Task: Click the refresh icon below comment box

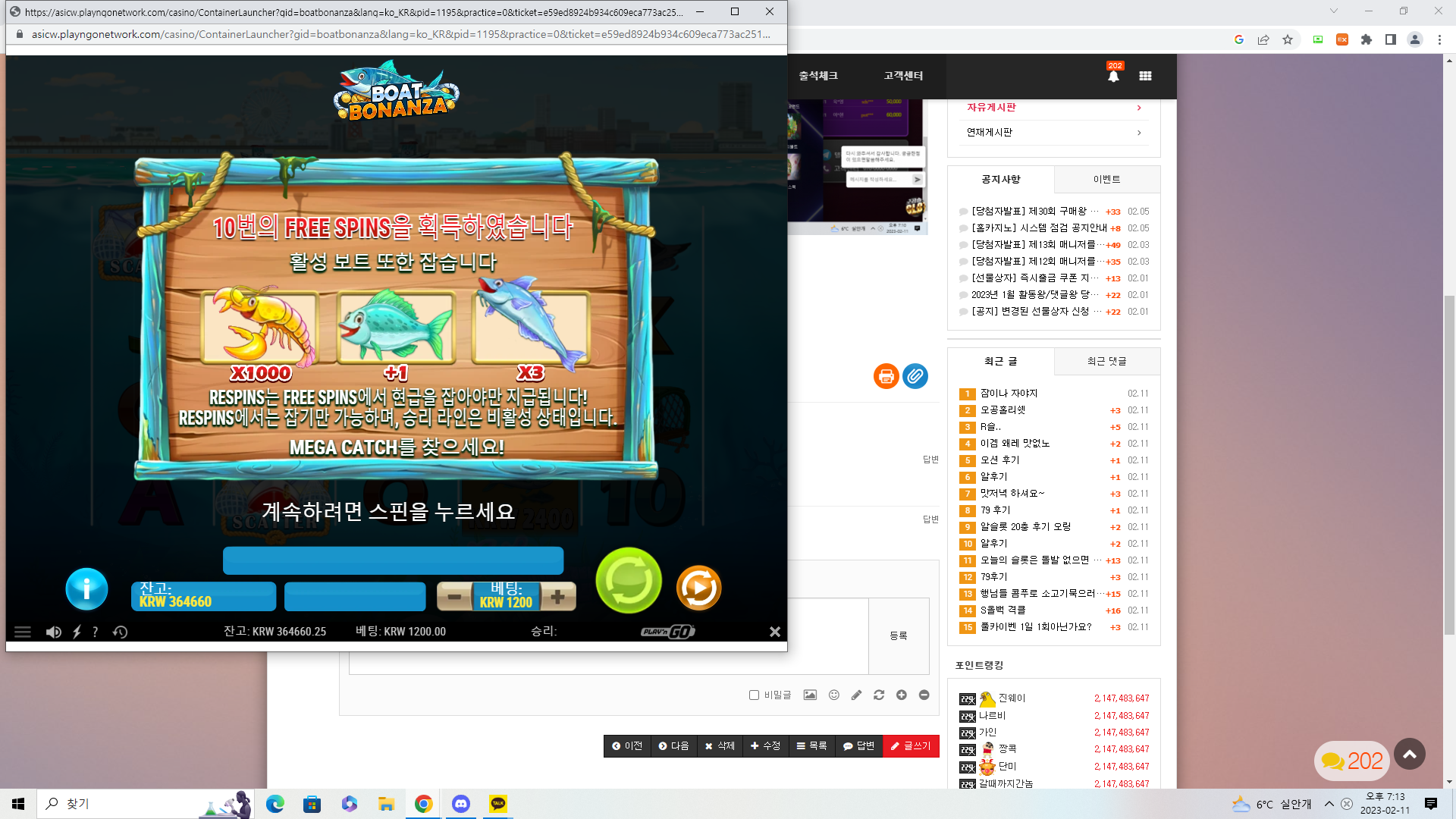Action: point(879,695)
